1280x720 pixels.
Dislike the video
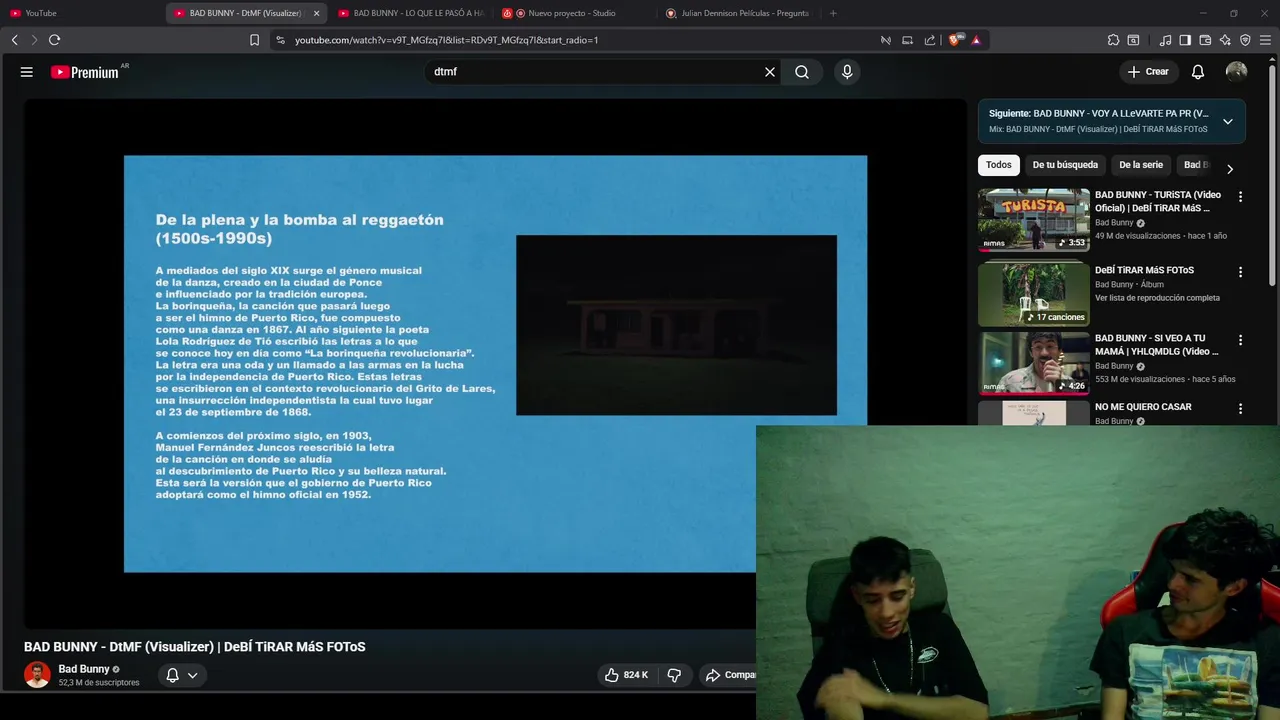[674, 675]
